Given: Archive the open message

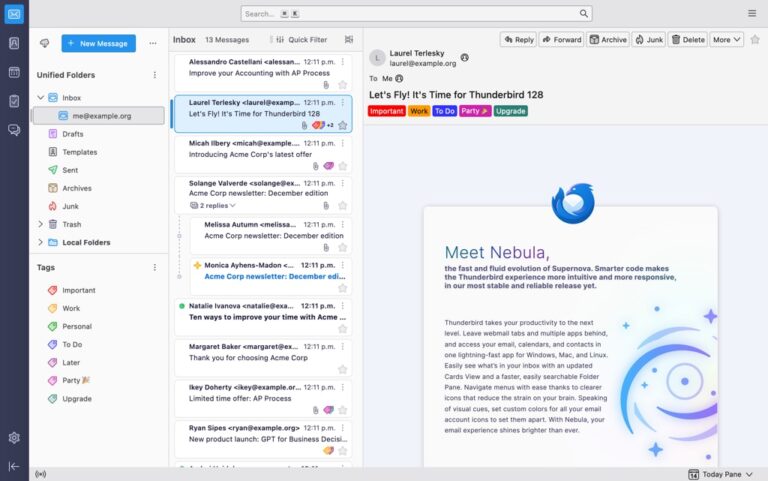Looking at the screenshot, I should 608,40.
